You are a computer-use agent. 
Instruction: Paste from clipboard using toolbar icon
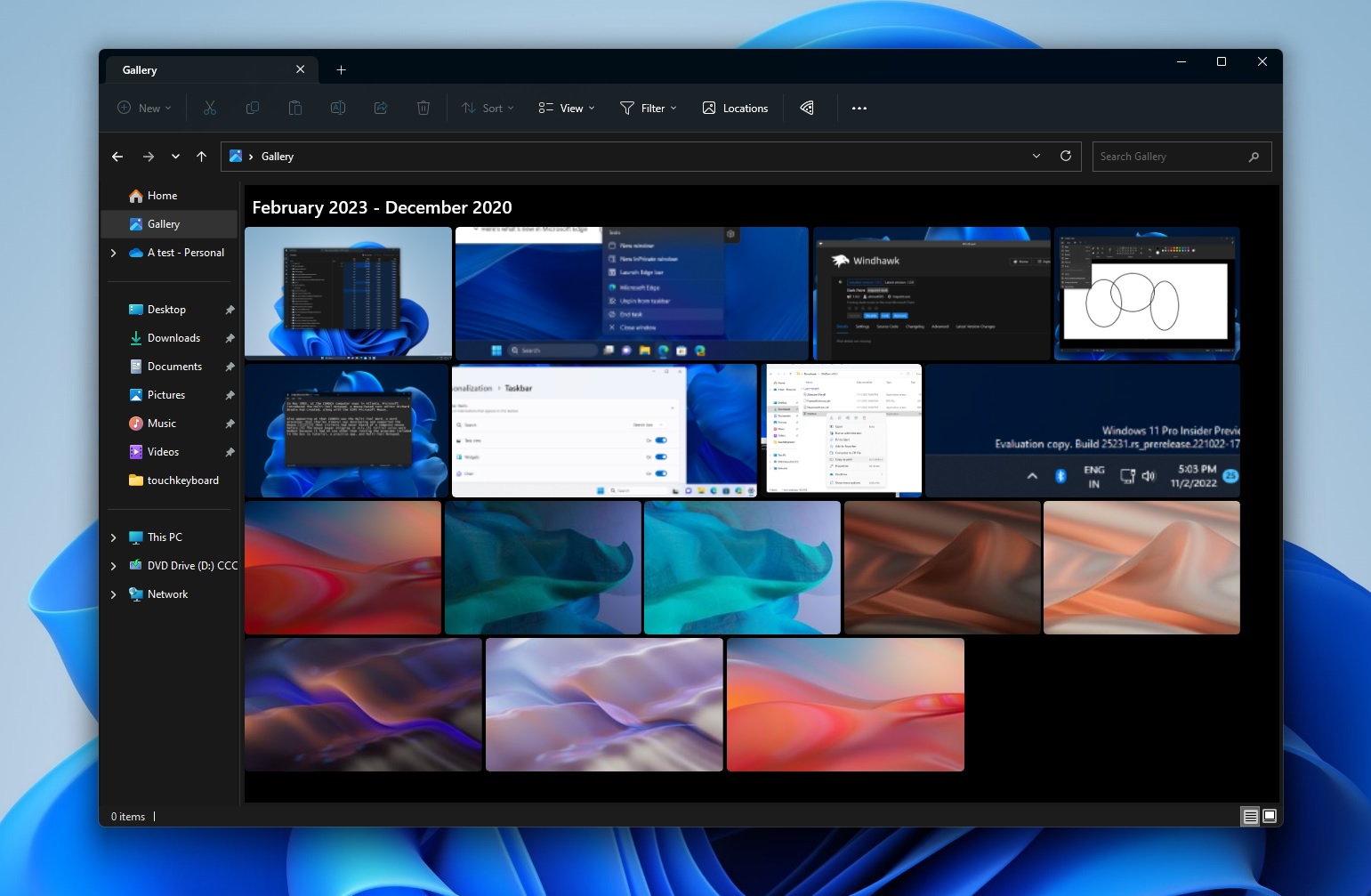pos(295,108)
